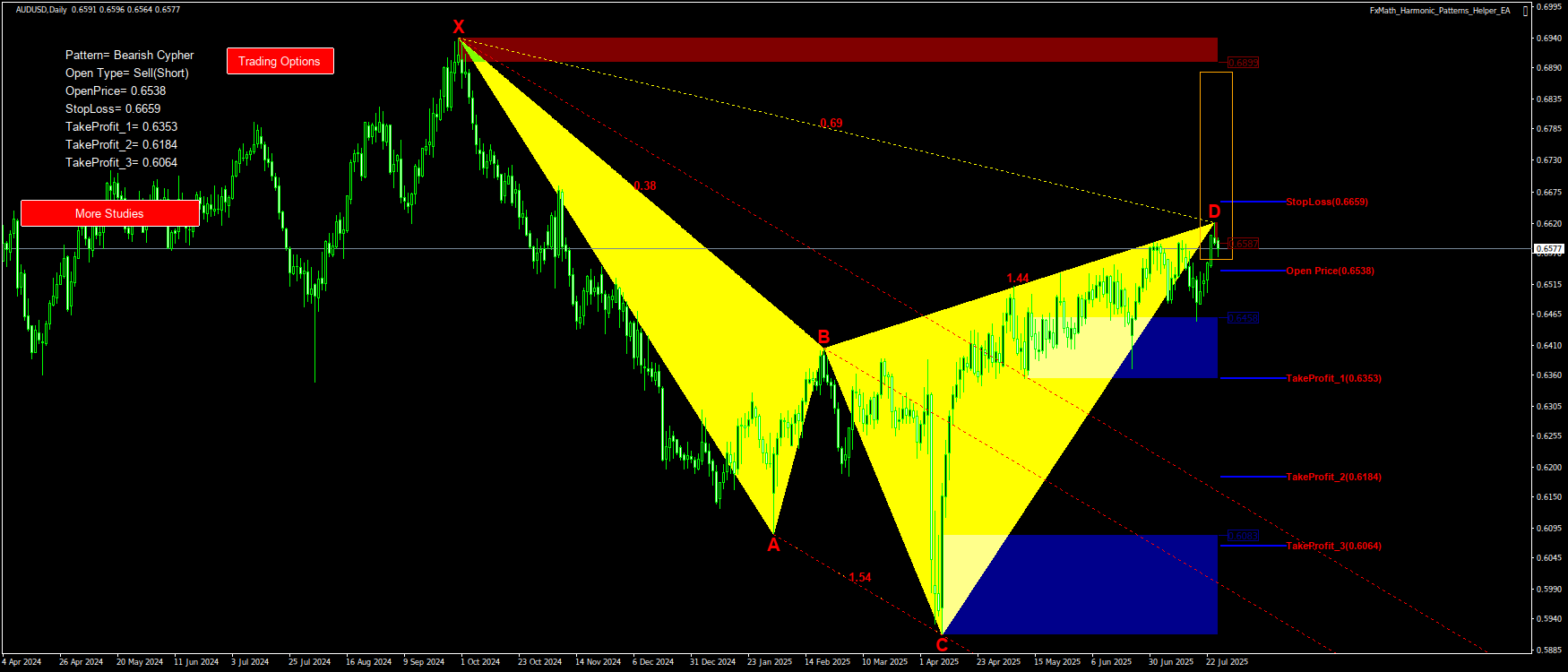The image size is (1568, 672).
Task: Click the 0.6458 blue price tag
Action: pyautogui.click(x=1243, y=318)
